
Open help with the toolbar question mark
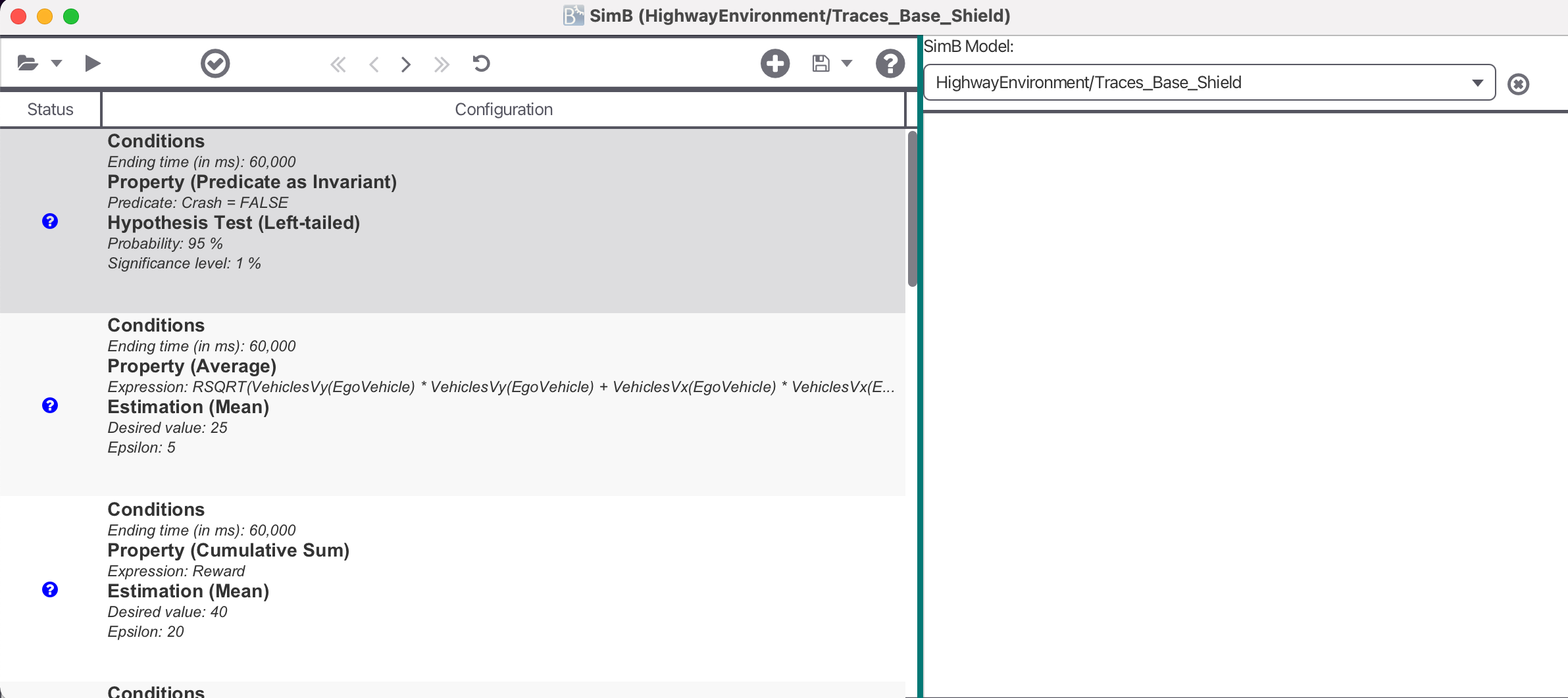890,63
